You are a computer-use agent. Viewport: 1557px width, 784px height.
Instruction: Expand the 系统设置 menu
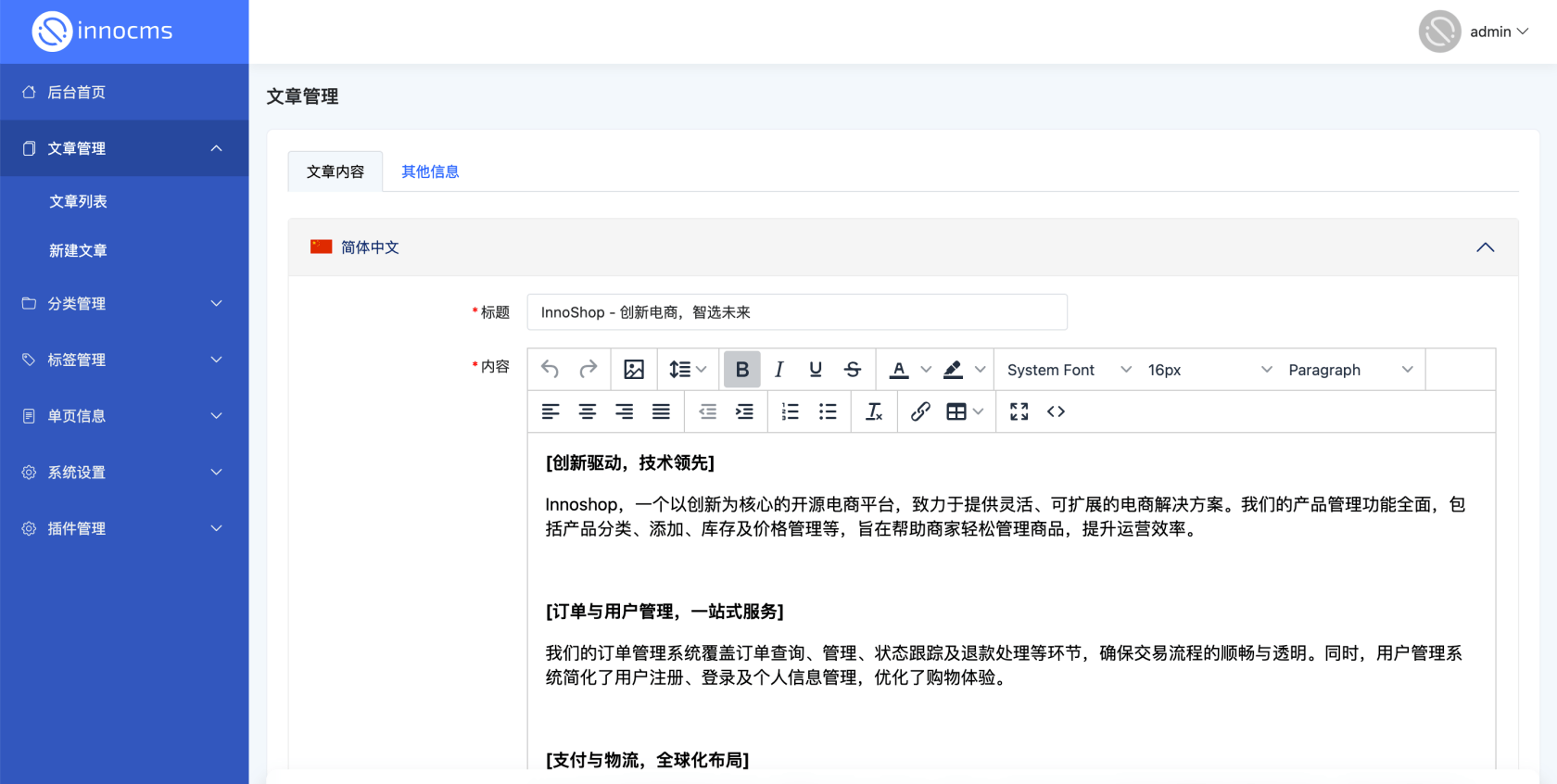coord(124,472)
